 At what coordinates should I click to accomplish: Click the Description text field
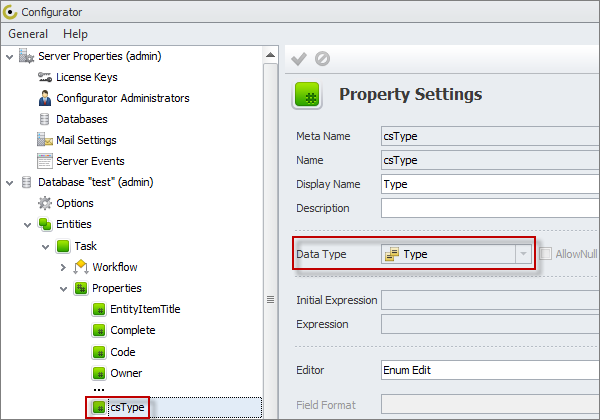pyautogui.click(x=490, y=208)
